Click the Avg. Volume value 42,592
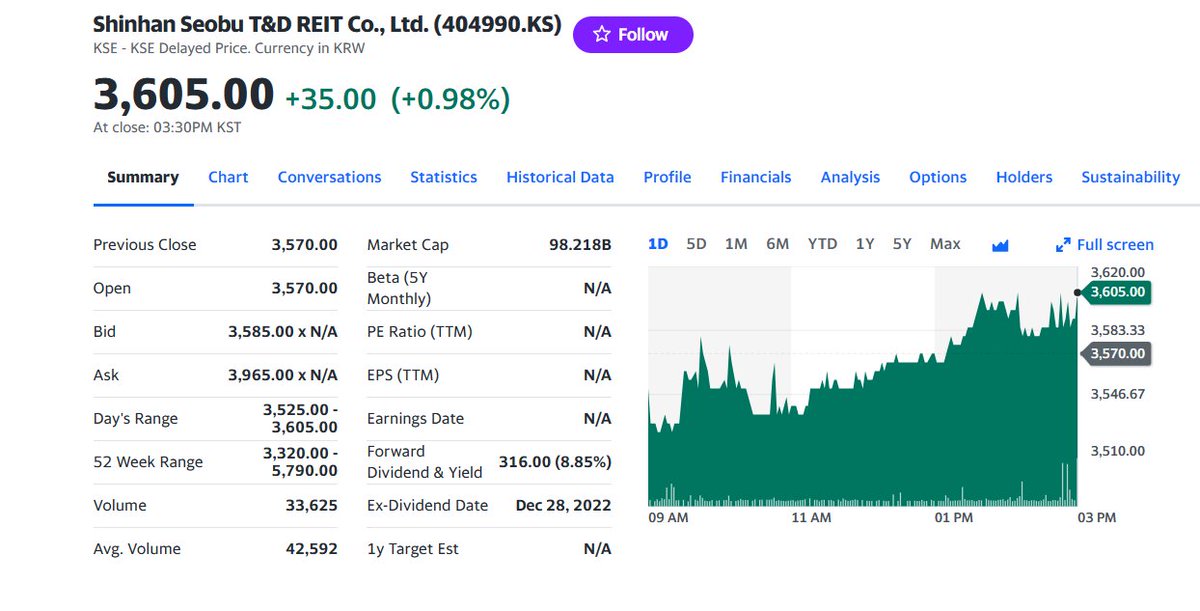 [312, 549]
